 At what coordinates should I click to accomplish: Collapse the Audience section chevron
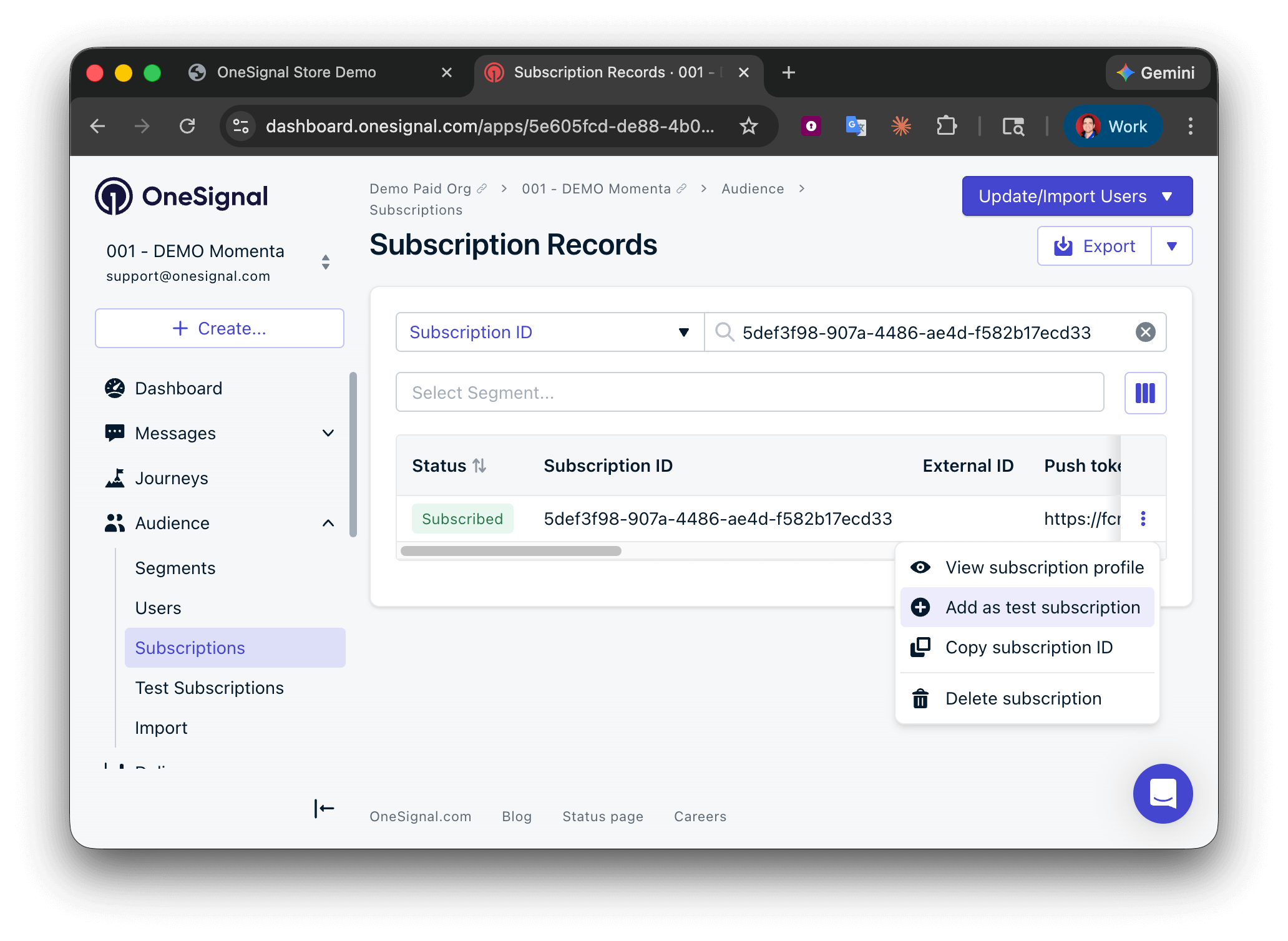pos(329,523)
